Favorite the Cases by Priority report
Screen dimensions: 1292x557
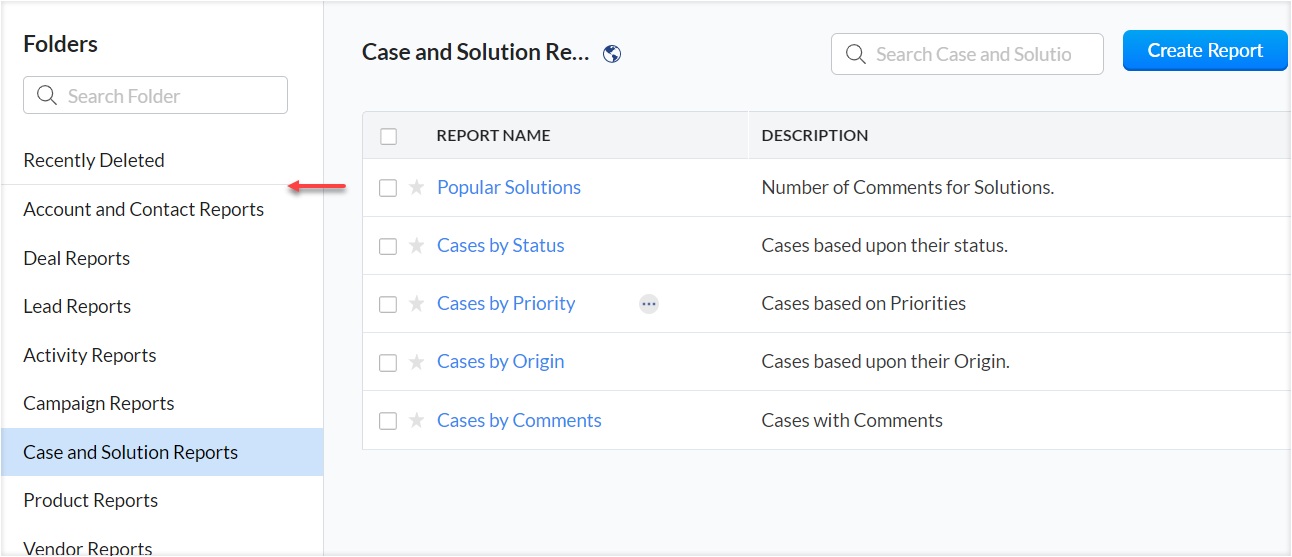pyautogui.click(x=417, y=304)
